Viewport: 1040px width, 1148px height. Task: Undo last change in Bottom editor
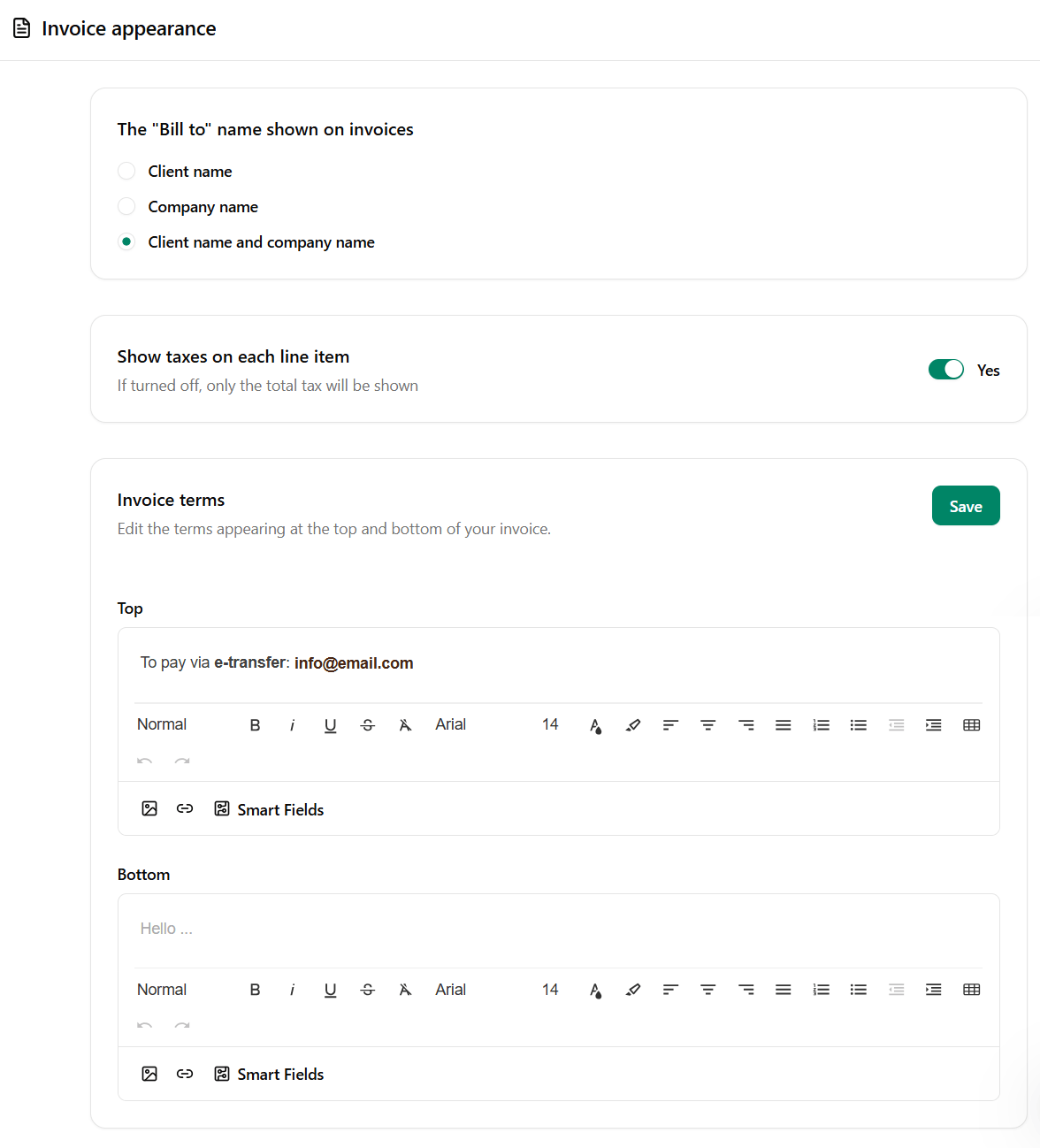[x=145, y=1025]
